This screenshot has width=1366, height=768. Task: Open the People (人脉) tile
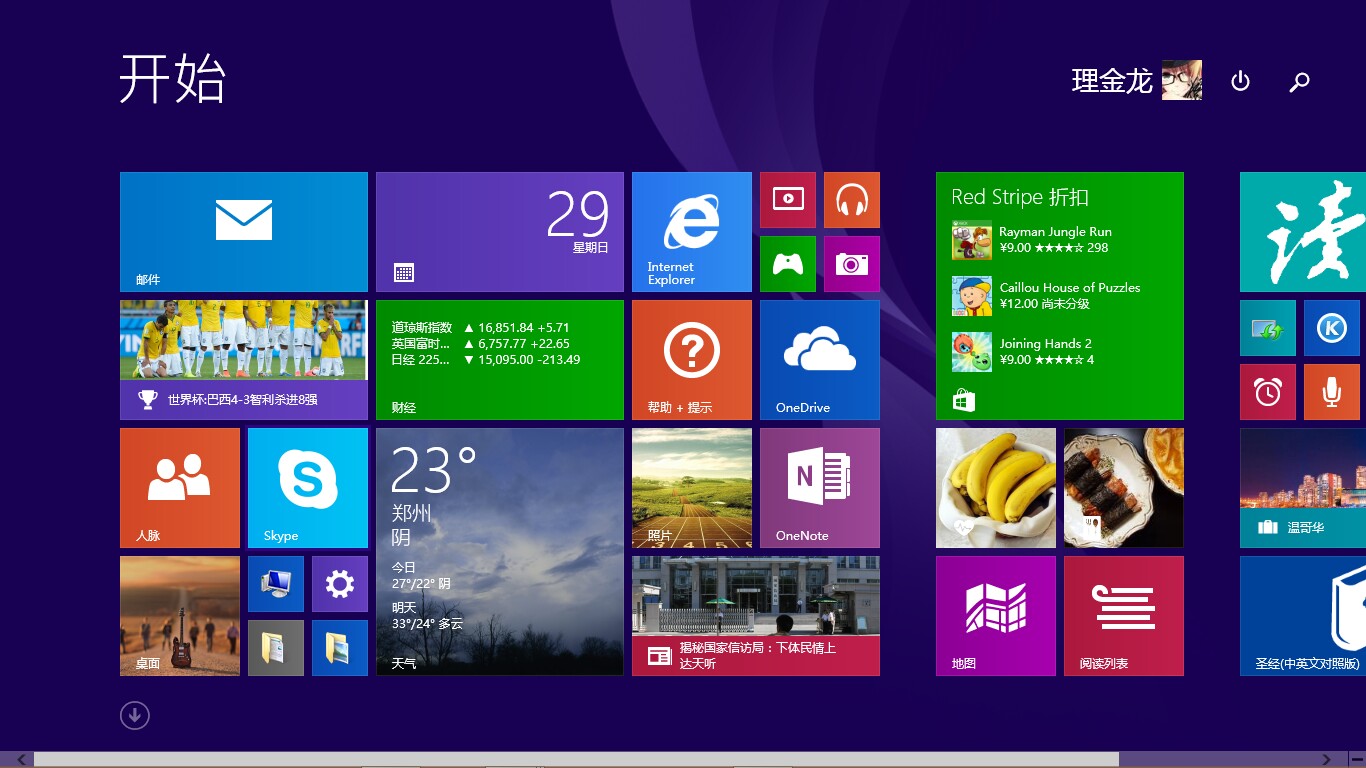click(x=180, y=488)
